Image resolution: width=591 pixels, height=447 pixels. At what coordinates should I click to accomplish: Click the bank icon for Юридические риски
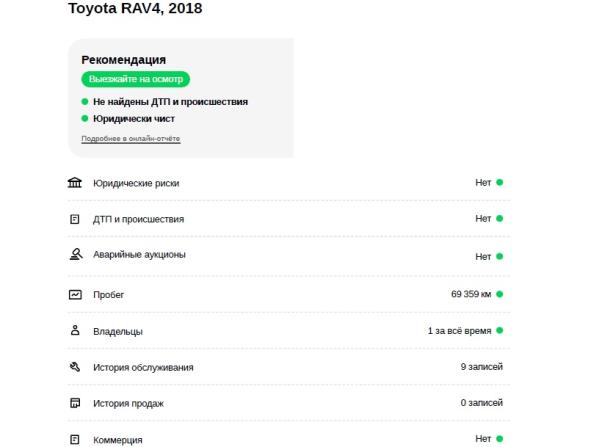click(x=75, y=183)
